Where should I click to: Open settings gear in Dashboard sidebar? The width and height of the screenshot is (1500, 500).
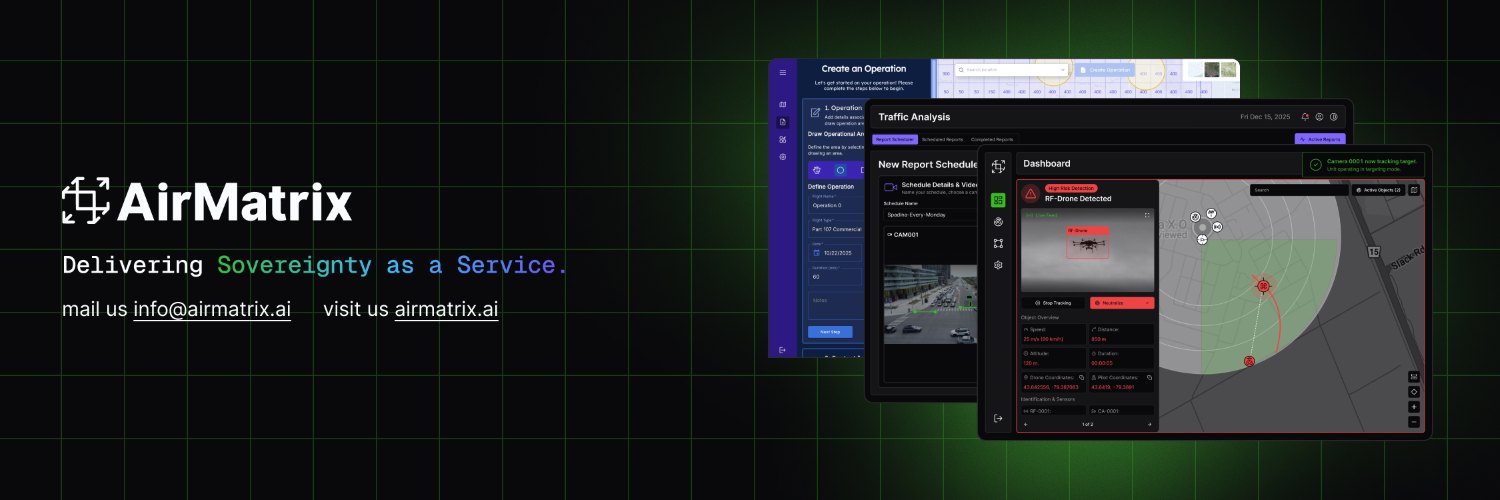[x=998, y=265]
